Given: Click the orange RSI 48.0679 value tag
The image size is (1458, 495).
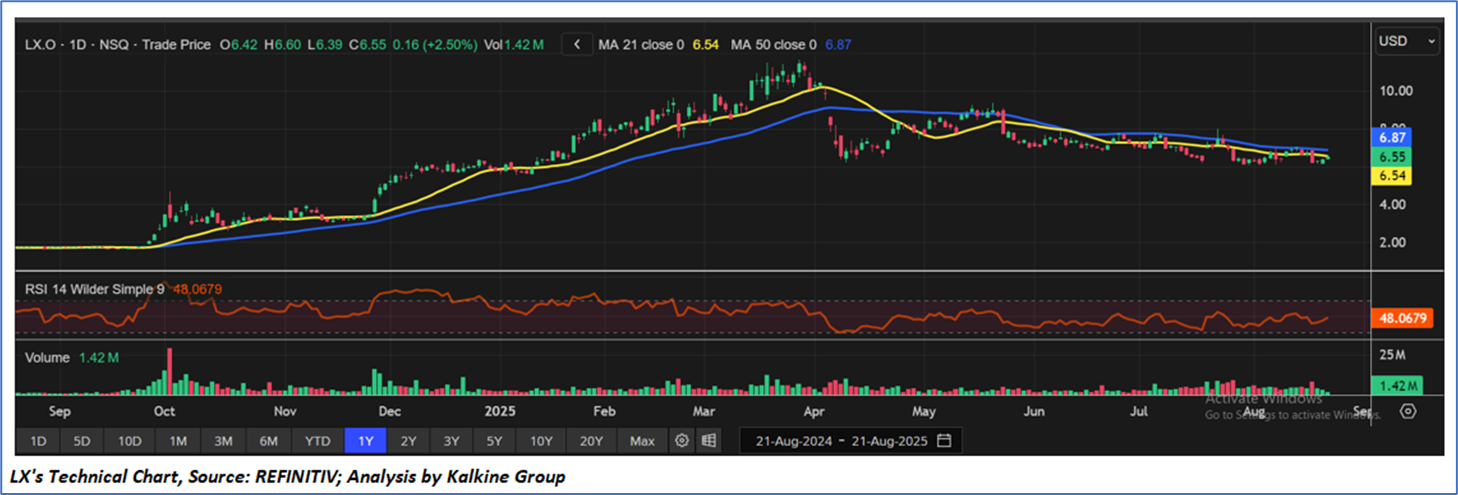Looking at the screenshot, I should [x=1403, y=318].
